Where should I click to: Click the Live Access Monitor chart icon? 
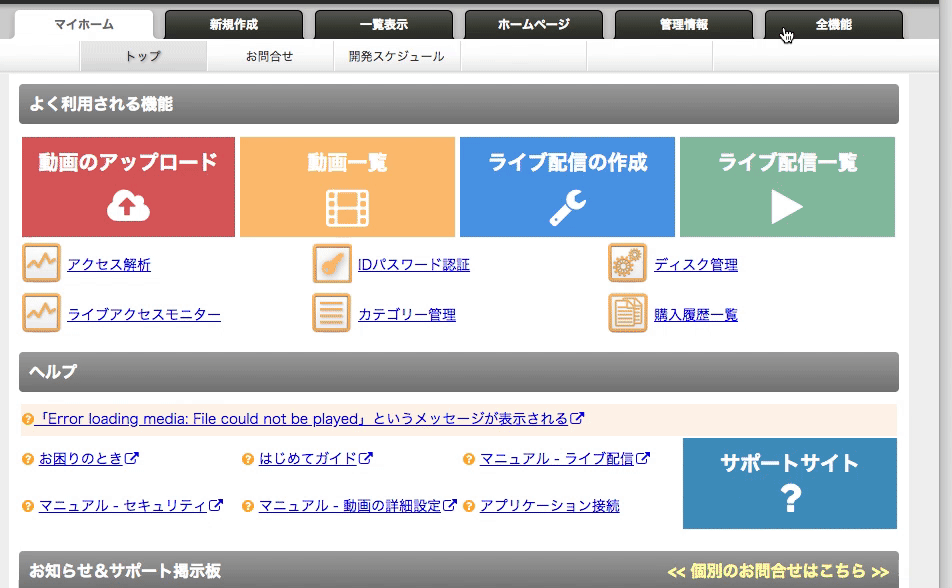(42, 314)
